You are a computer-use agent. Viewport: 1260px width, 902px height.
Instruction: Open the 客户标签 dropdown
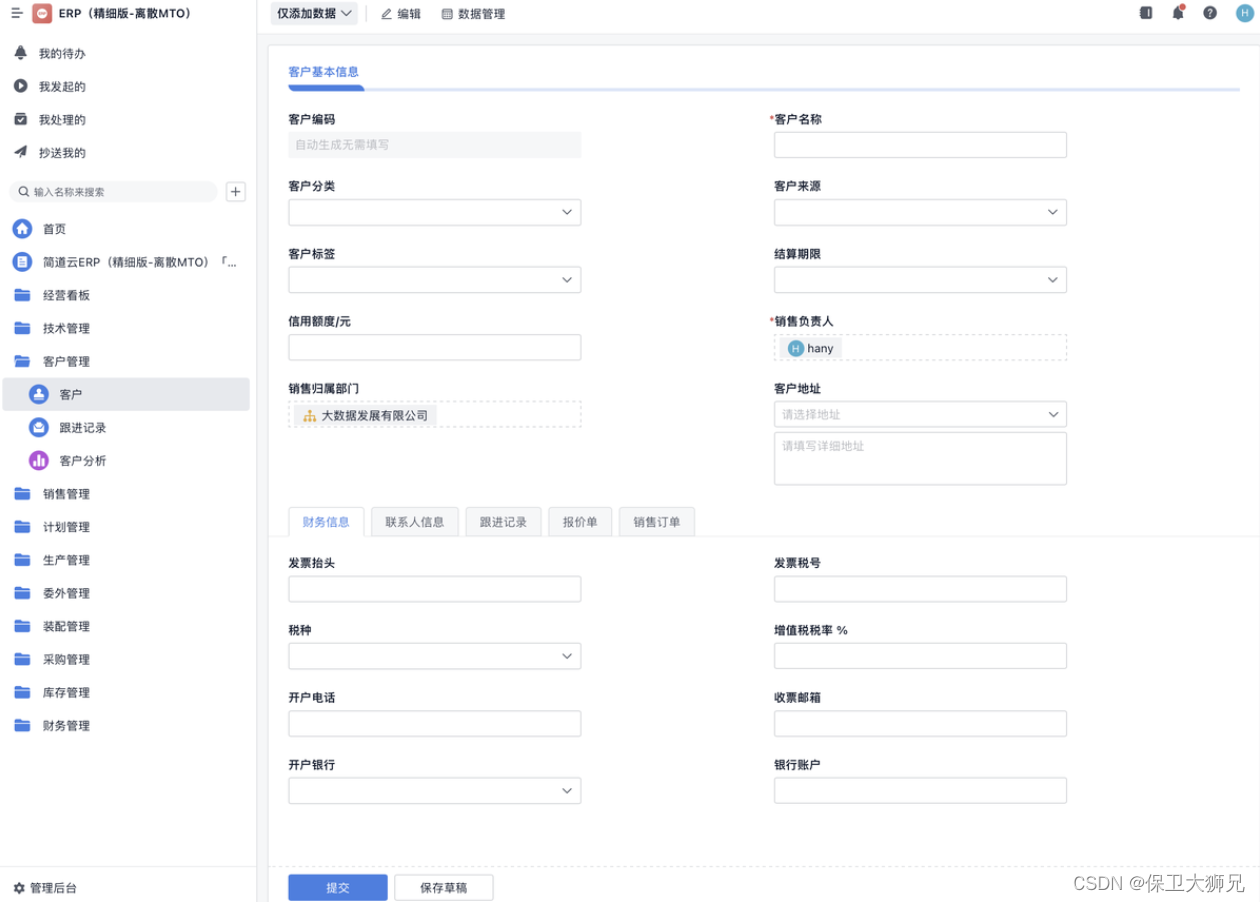coord(434,280)
